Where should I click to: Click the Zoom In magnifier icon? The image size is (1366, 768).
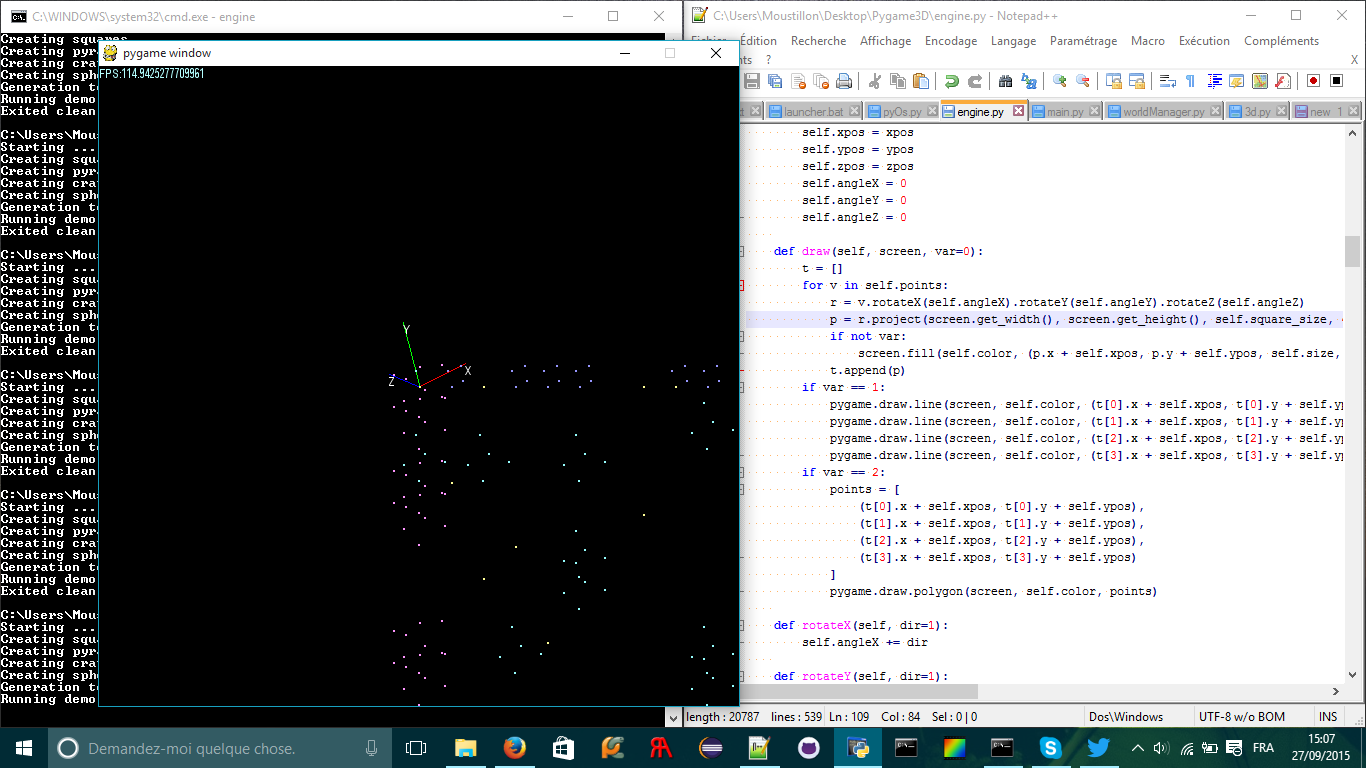pyautogui.click(x=1059, y=81)
